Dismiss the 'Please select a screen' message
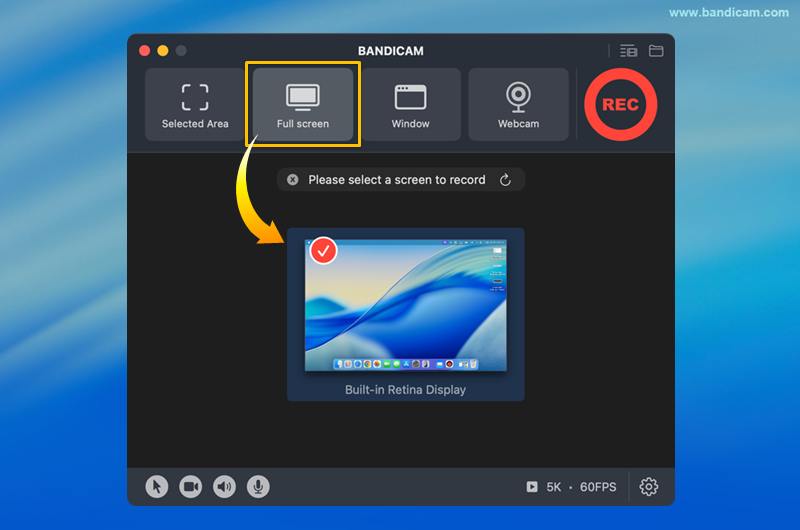Screen dimensions: 800x530 point(292,180)
